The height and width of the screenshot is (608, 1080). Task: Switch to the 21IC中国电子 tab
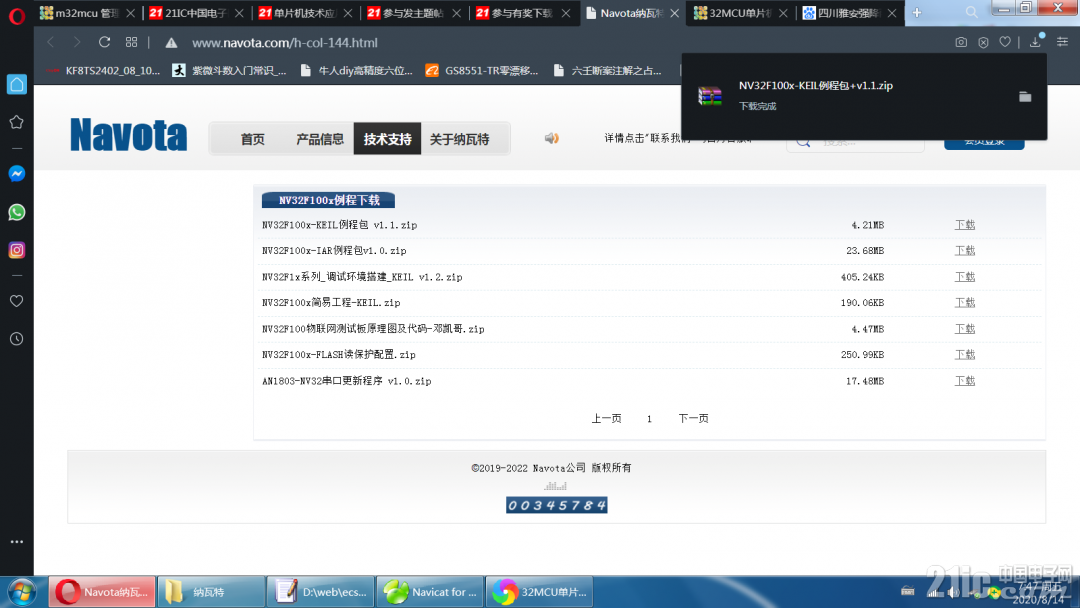coord(188,13)
